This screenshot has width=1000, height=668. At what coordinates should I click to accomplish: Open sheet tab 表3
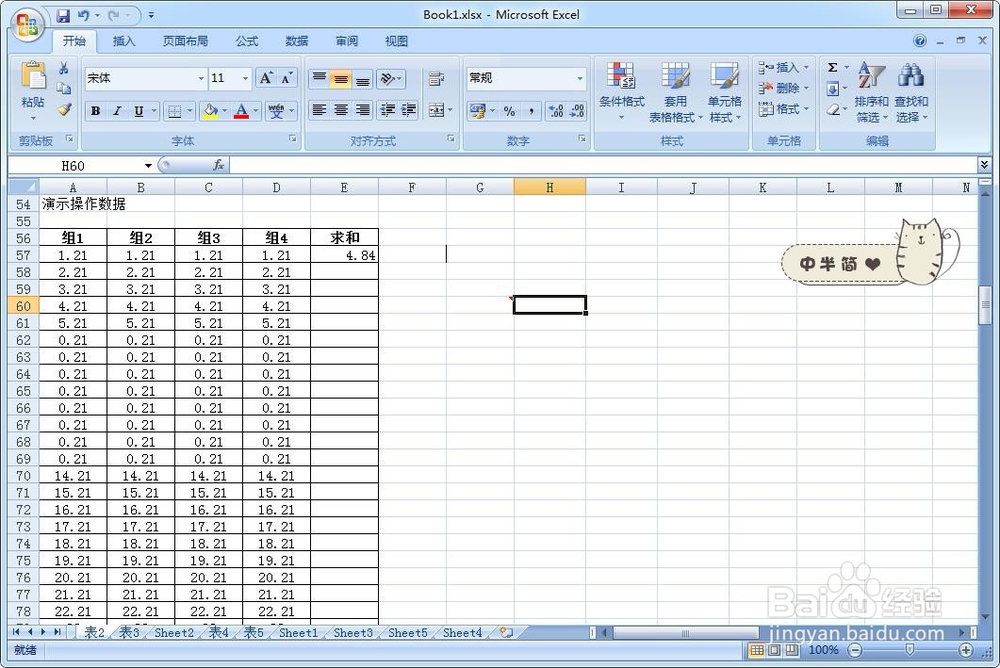point(129,632)
